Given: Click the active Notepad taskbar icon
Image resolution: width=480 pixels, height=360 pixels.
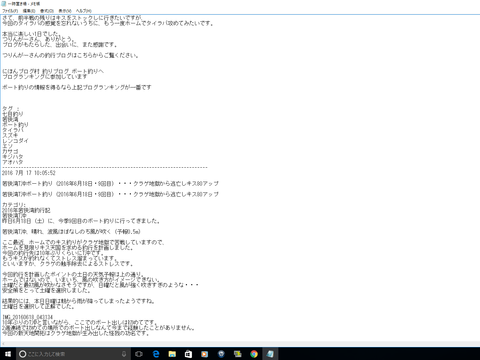Looking at the screenshot, I should pyautogui.click(x=270, y=354).
